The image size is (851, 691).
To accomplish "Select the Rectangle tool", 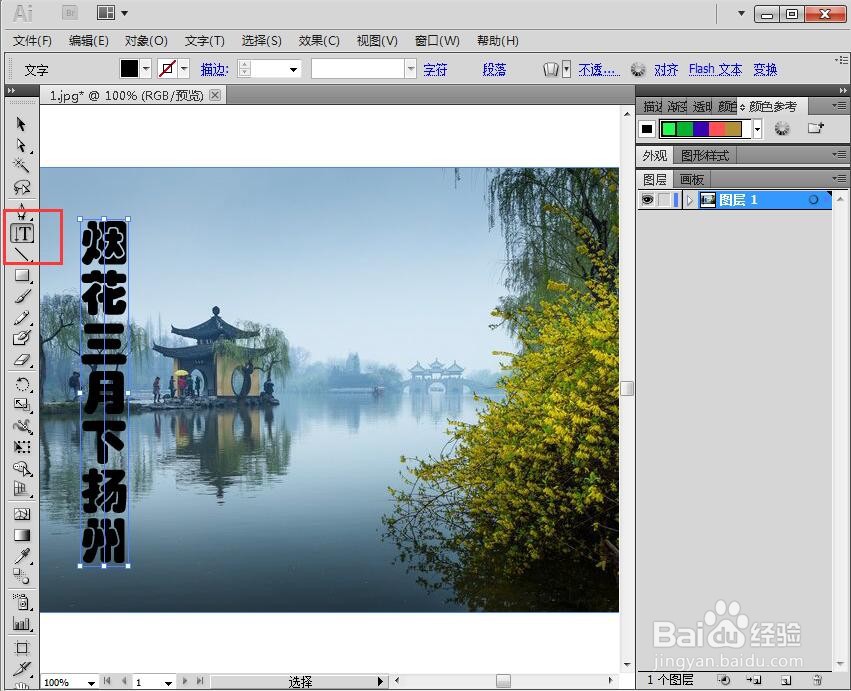I will tap(22, 275).
